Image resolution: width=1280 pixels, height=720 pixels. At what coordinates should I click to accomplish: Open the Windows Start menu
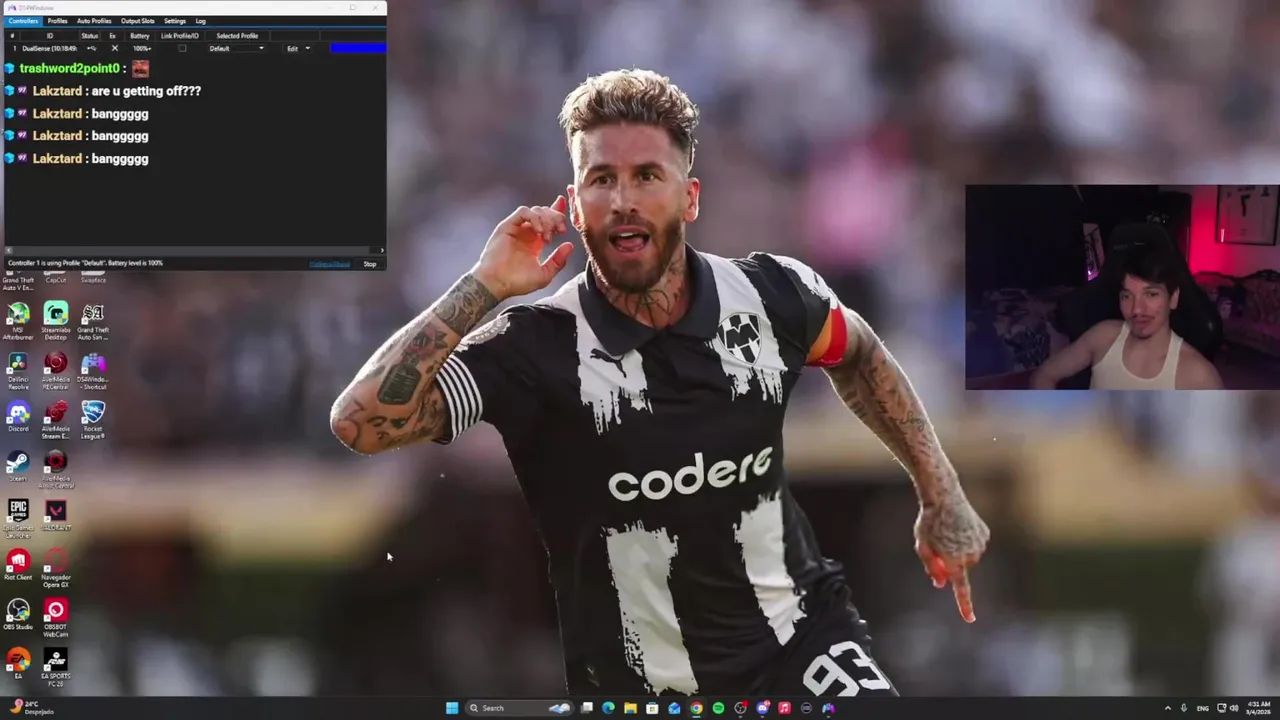pyautogui.click(x=452, y=708)
